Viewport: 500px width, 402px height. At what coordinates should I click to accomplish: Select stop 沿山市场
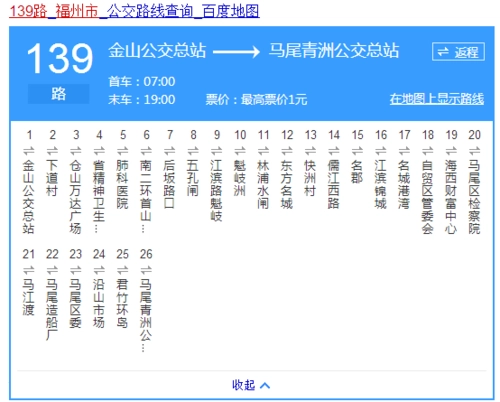click(99, 303)
